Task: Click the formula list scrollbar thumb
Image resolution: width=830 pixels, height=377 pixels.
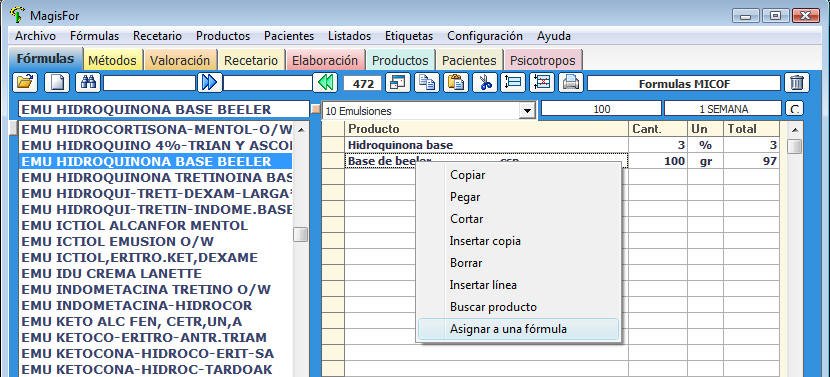Action: tap(301, 235)
